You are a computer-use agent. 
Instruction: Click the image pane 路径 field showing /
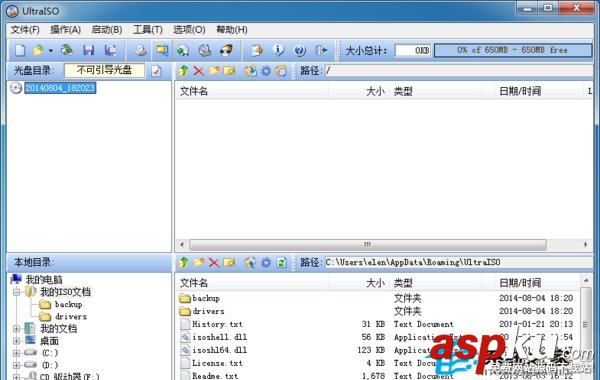(x=459, y=71)
